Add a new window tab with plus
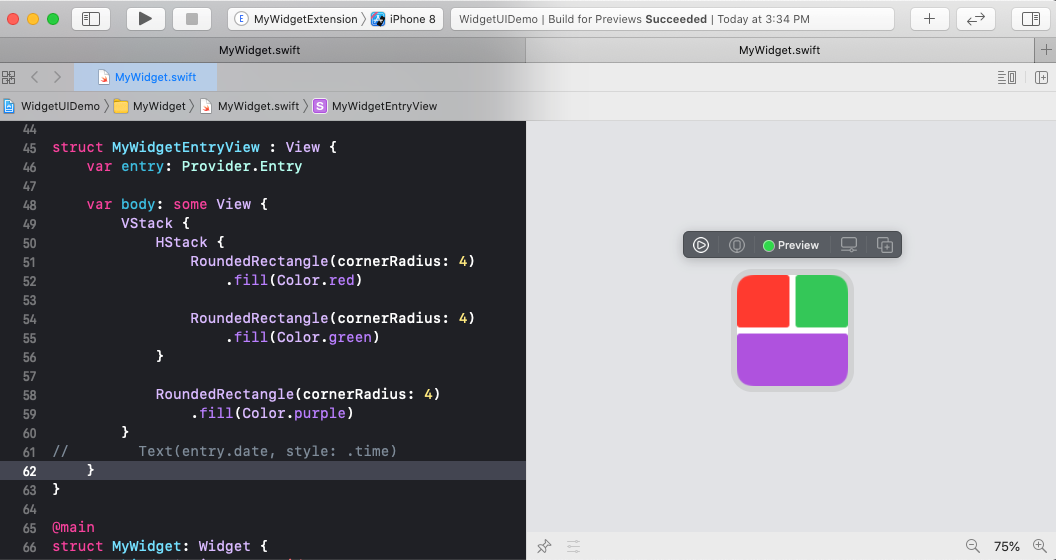Image resolution: width=1056 pixels, height=560 pixels. click(x=1045, y=50)
